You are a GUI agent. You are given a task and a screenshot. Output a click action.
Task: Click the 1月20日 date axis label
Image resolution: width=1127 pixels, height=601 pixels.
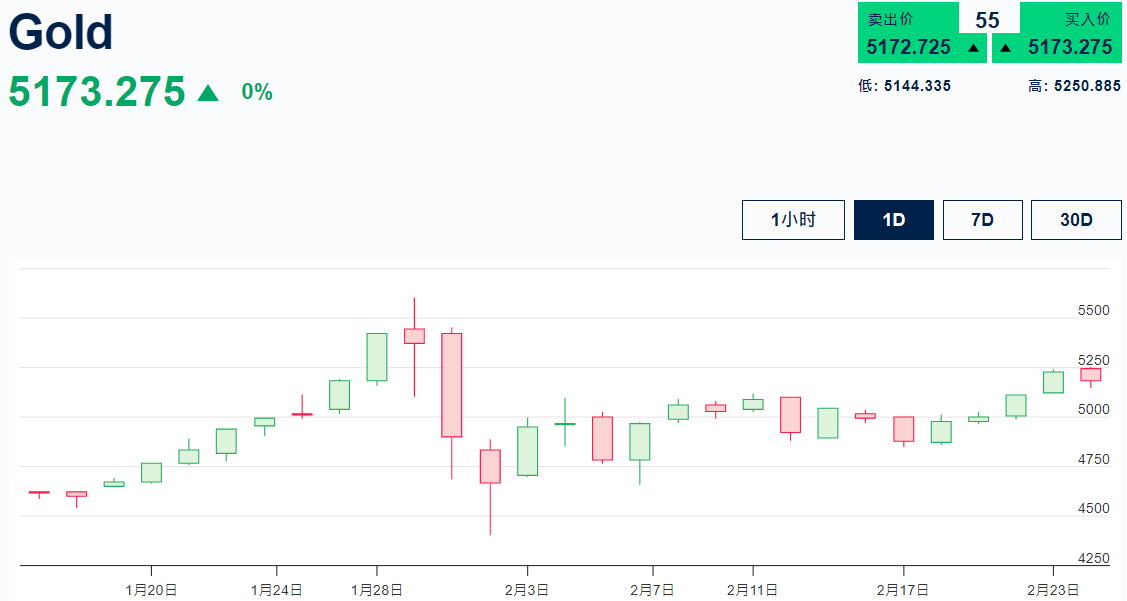tap(151, 590)
